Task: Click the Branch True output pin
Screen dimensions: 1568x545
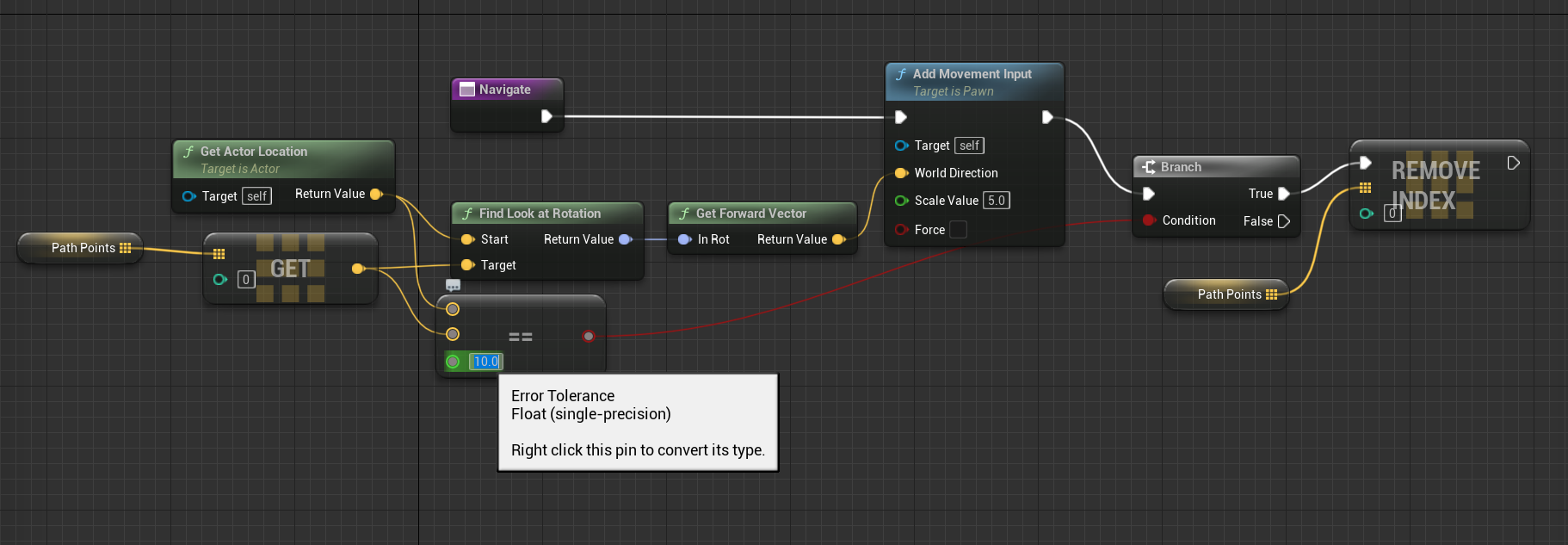Action: tap(1284, 194)
